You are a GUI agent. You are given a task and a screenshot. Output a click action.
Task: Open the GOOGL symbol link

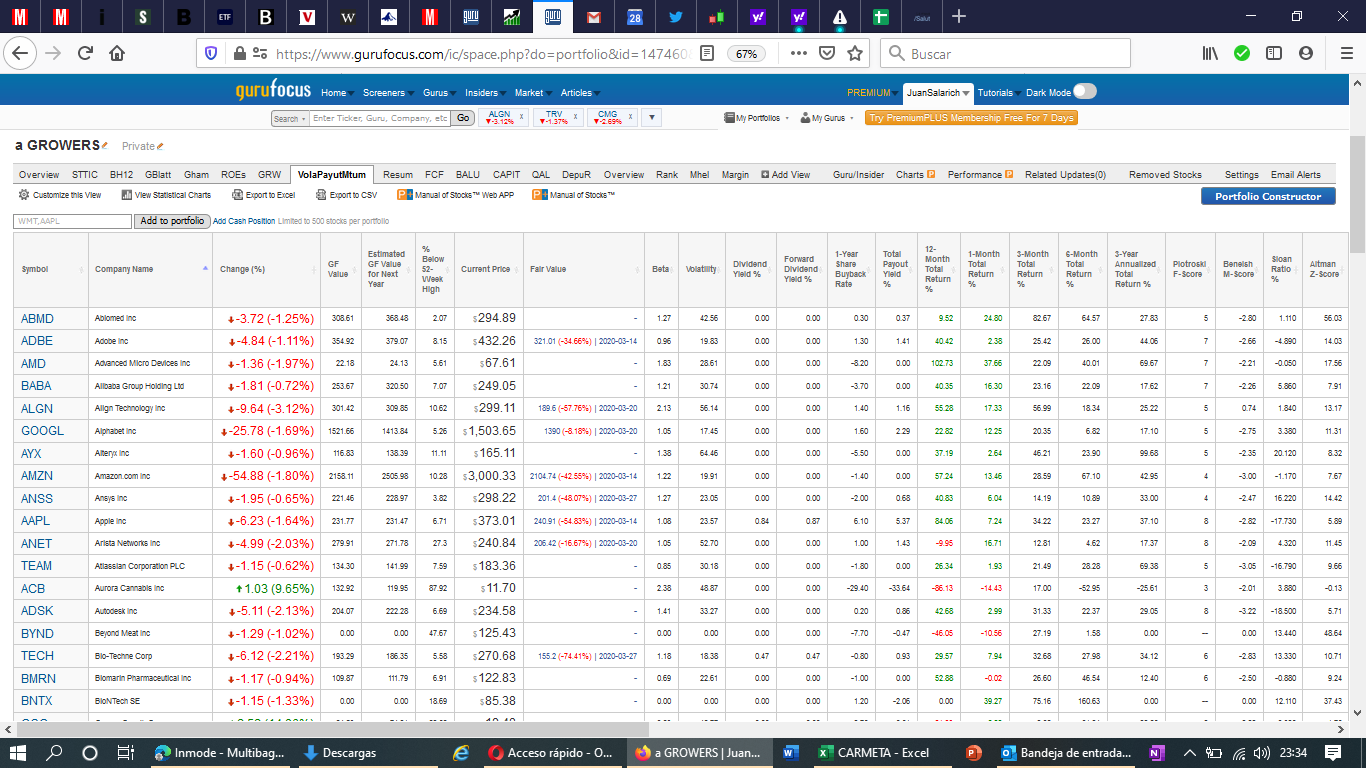tap(42, 431)
